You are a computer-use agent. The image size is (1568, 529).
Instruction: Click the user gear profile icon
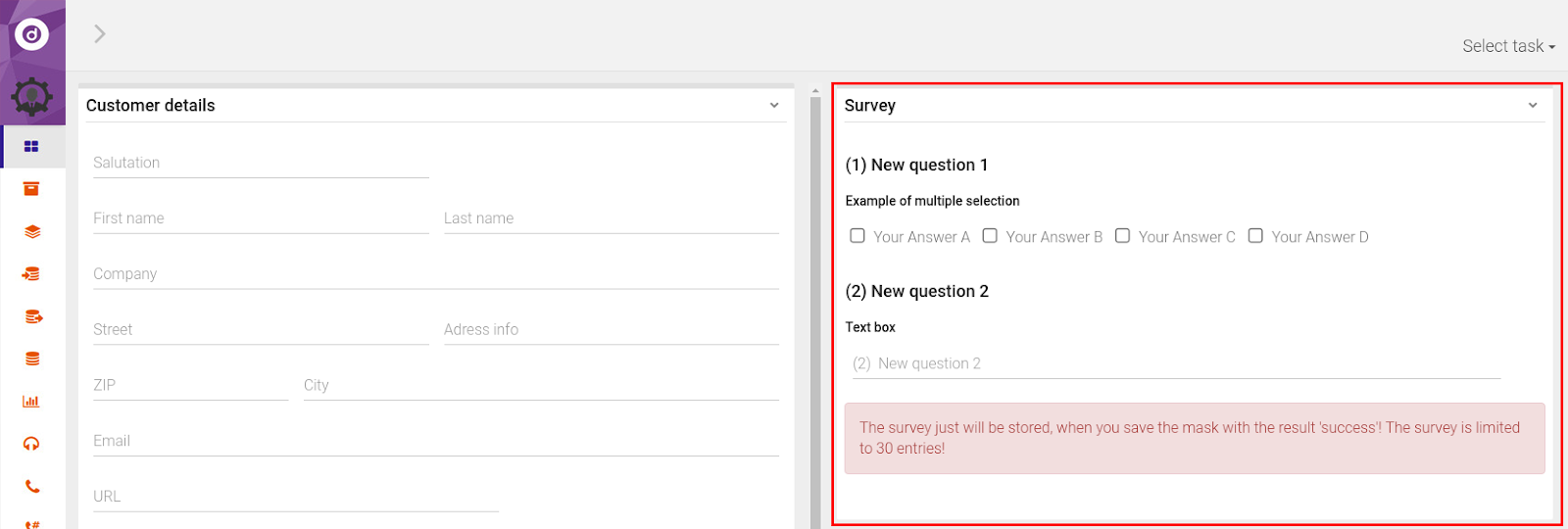(x=31, y=96)
